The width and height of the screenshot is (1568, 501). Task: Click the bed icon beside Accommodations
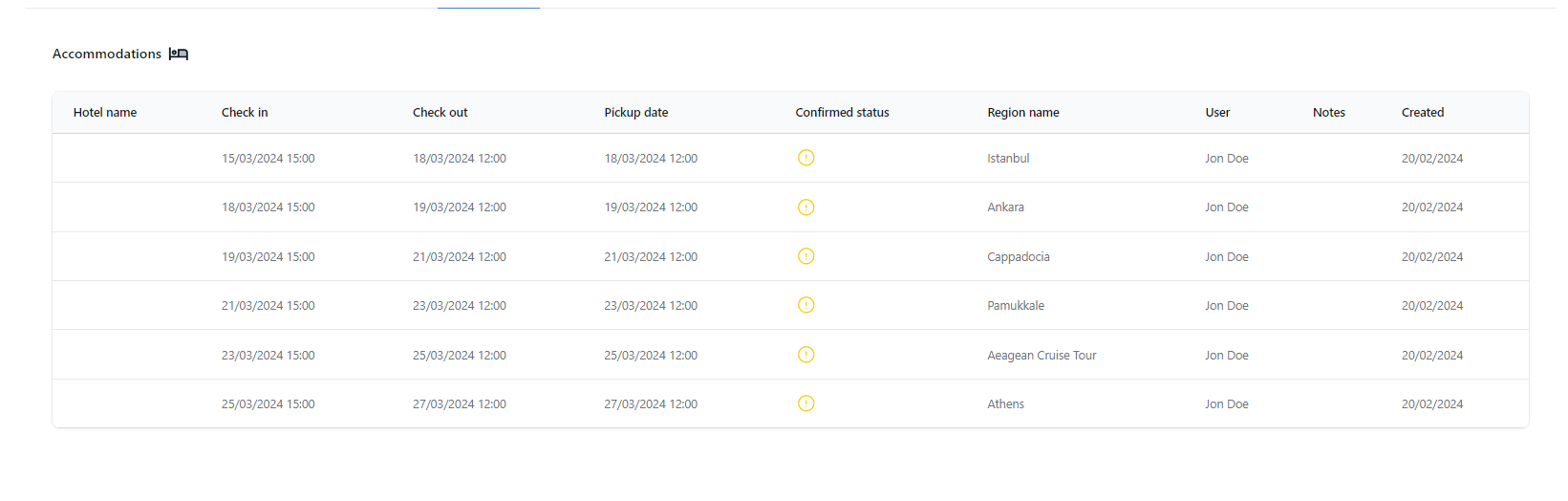179,54
